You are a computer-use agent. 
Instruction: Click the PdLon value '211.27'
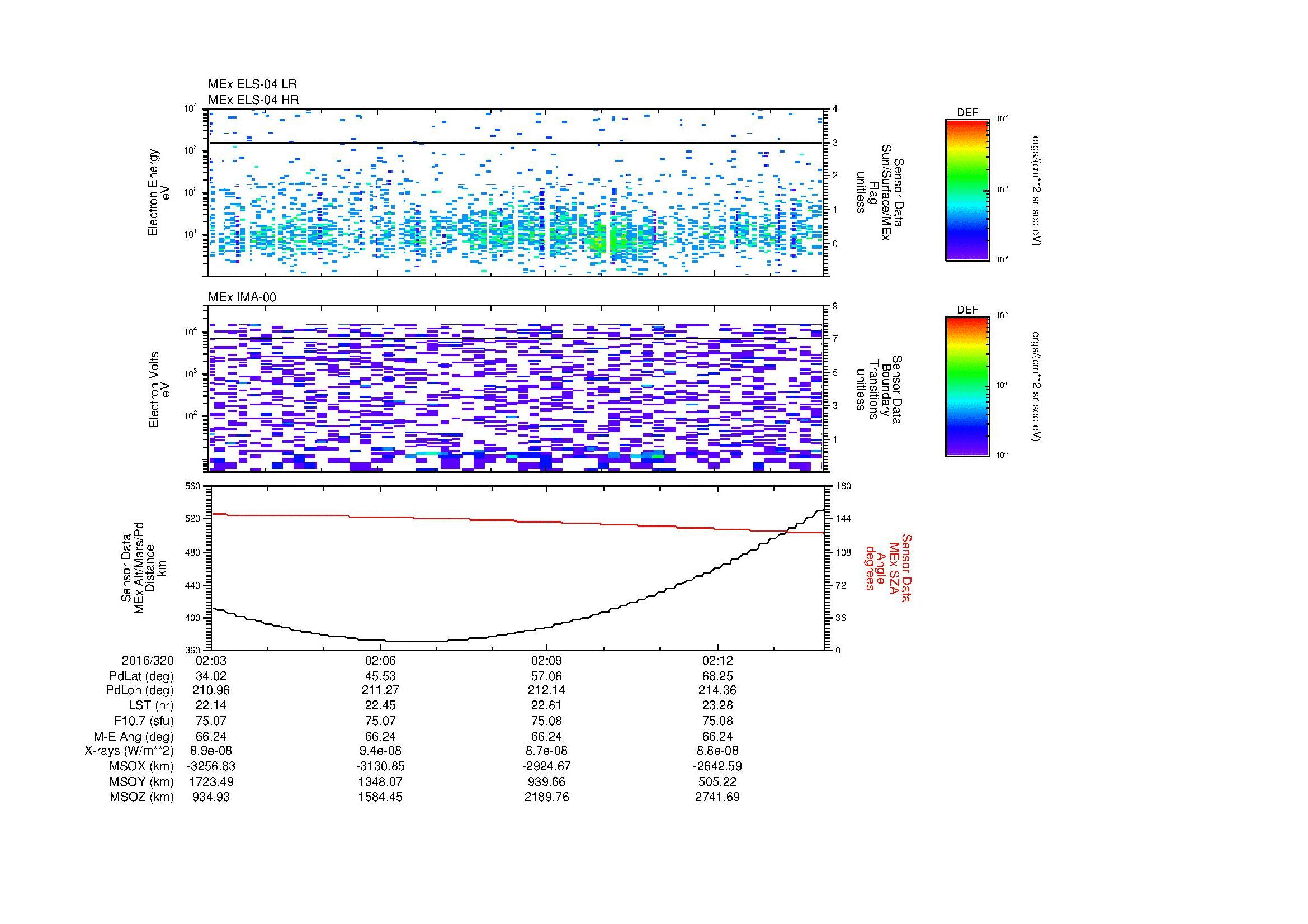click(380, 690)
